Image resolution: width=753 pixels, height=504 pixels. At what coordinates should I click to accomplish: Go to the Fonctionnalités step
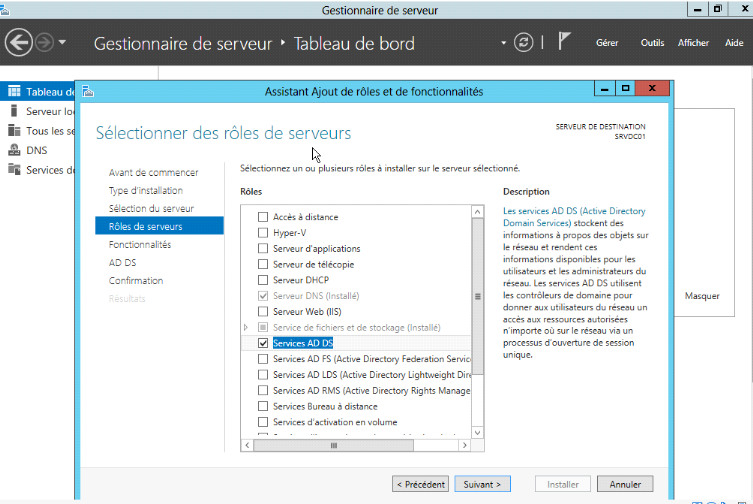click(140, 245)
